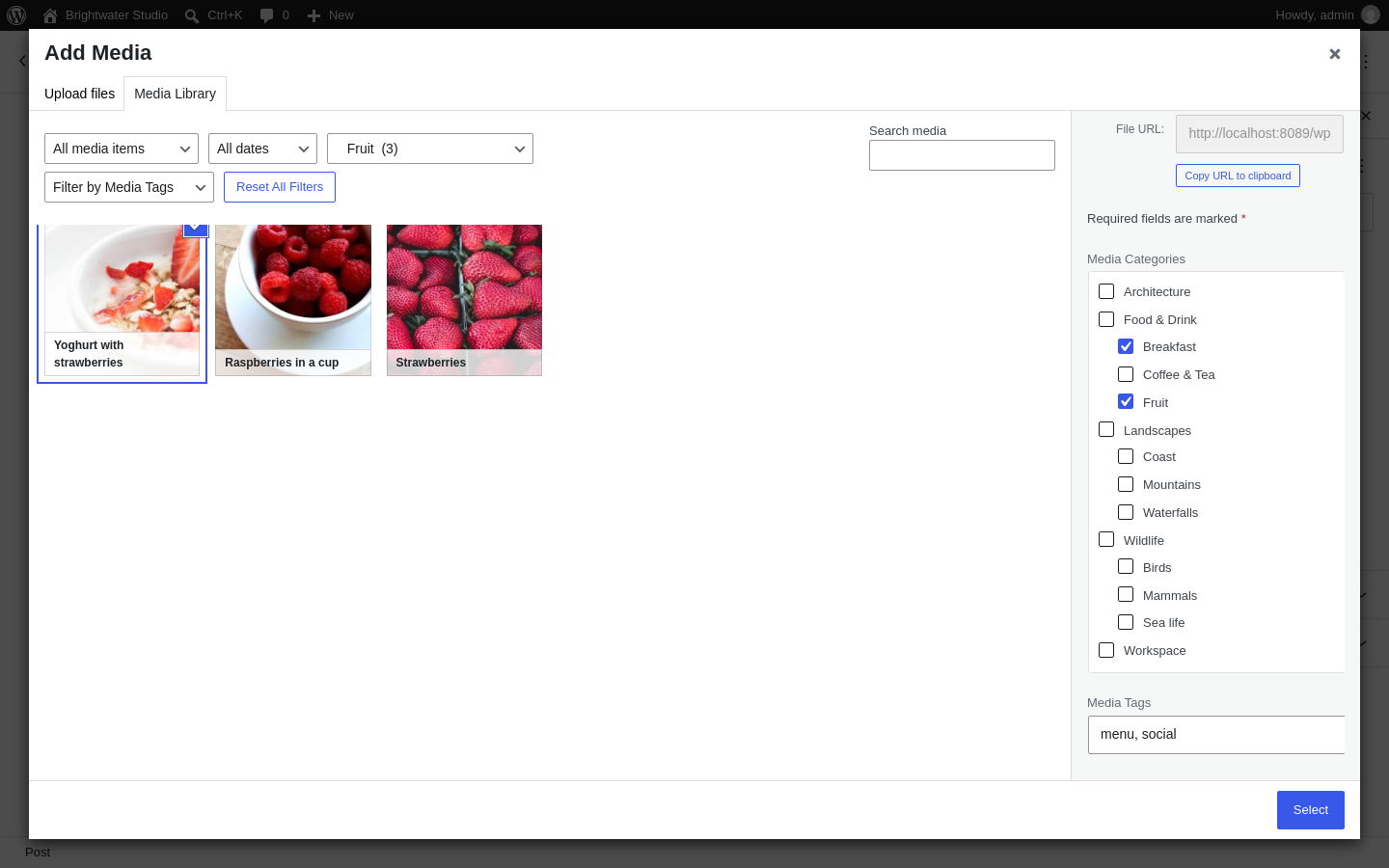The image size is (1389, 868).
Task: Click Brightwater Studio admin bar link
Action: (x=117, y=15)
